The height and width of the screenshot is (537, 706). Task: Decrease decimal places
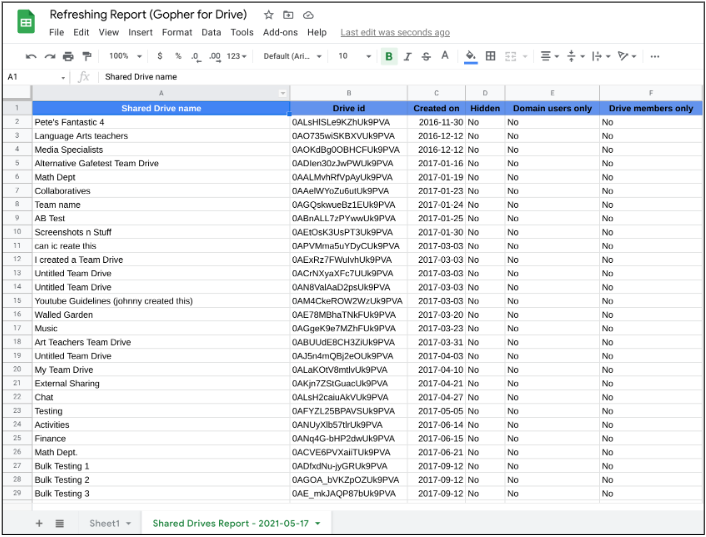click(x=195, y=57)
